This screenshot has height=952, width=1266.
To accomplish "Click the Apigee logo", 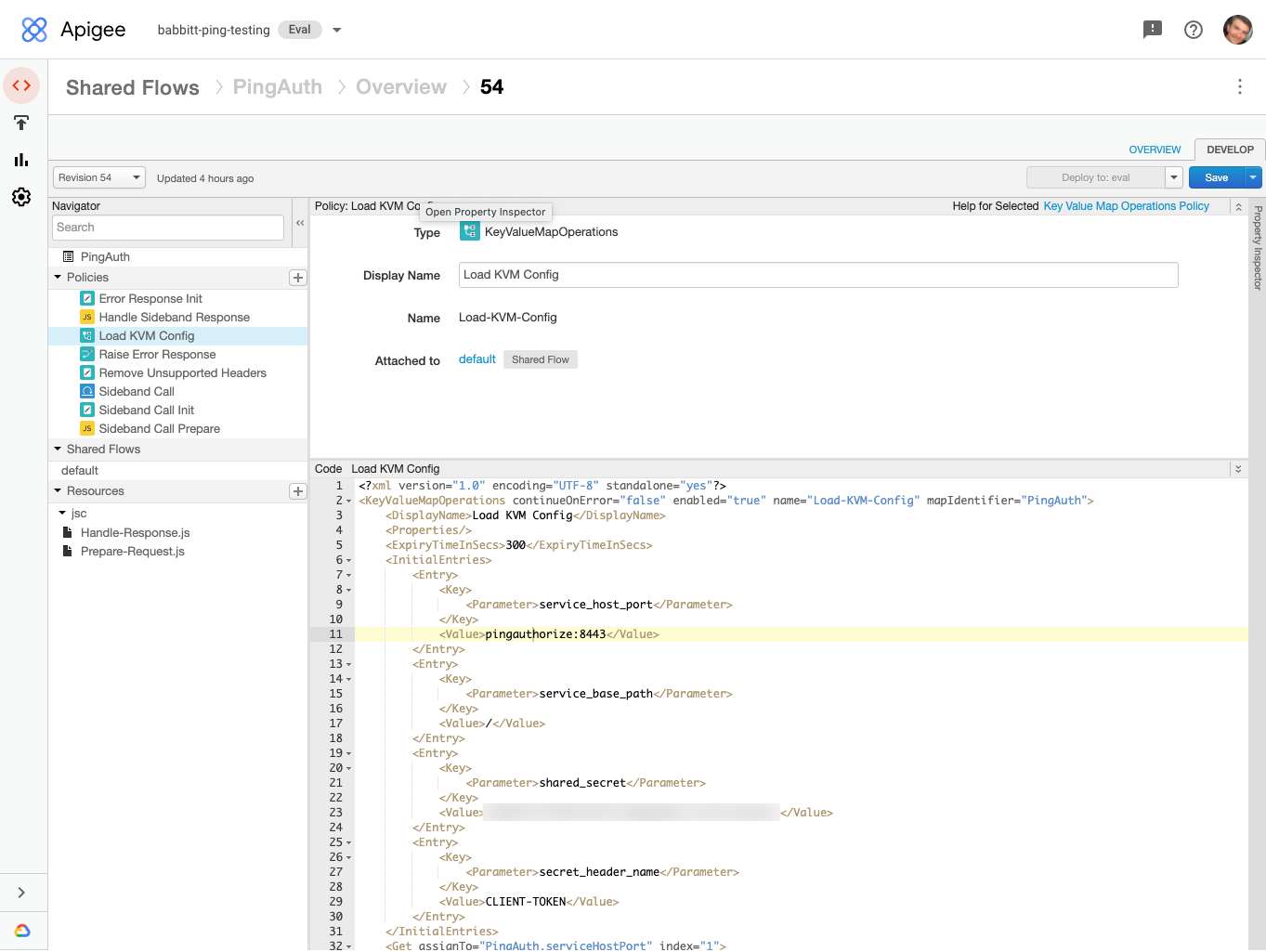I will pyautogui.click(x=34, y=29).
